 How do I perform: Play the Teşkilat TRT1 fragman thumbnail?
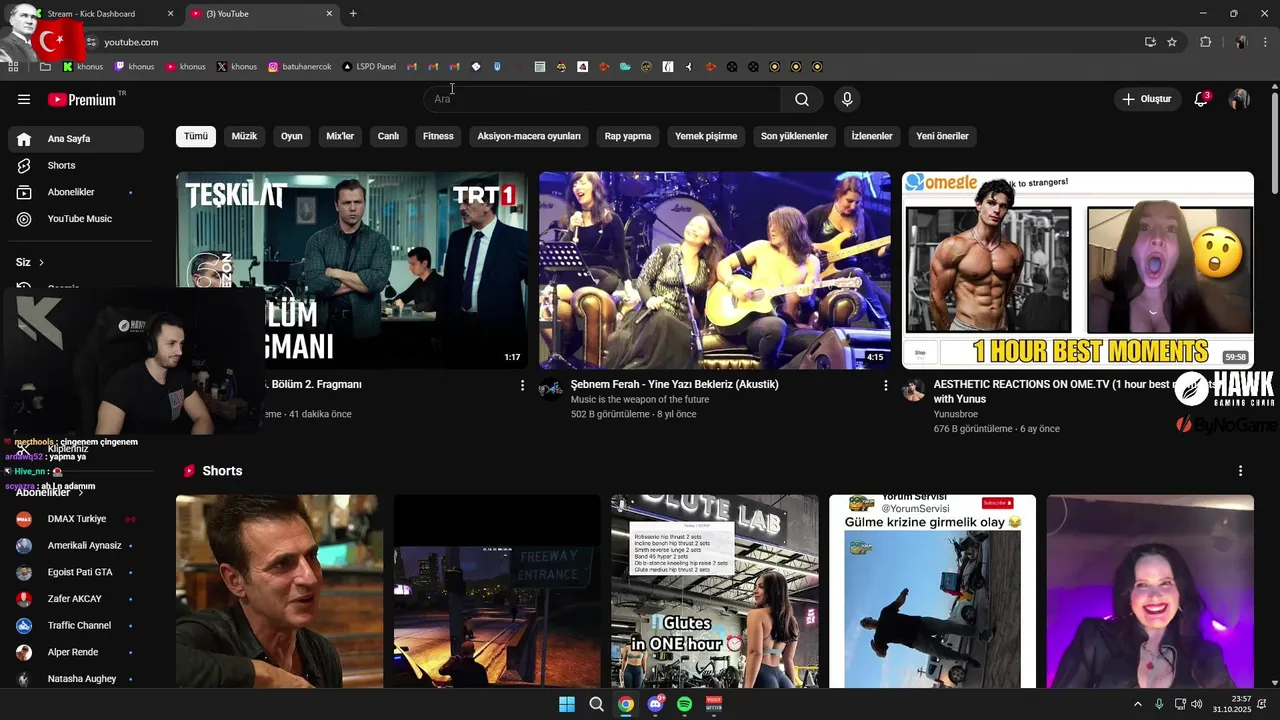pos(352,270)
